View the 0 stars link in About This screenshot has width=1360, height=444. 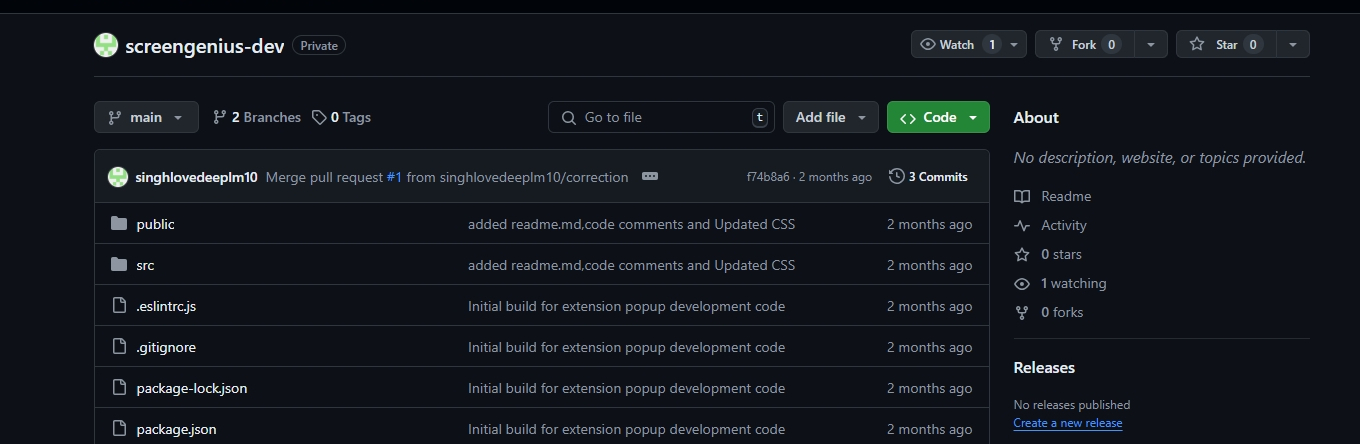[x=1048, y=254]
